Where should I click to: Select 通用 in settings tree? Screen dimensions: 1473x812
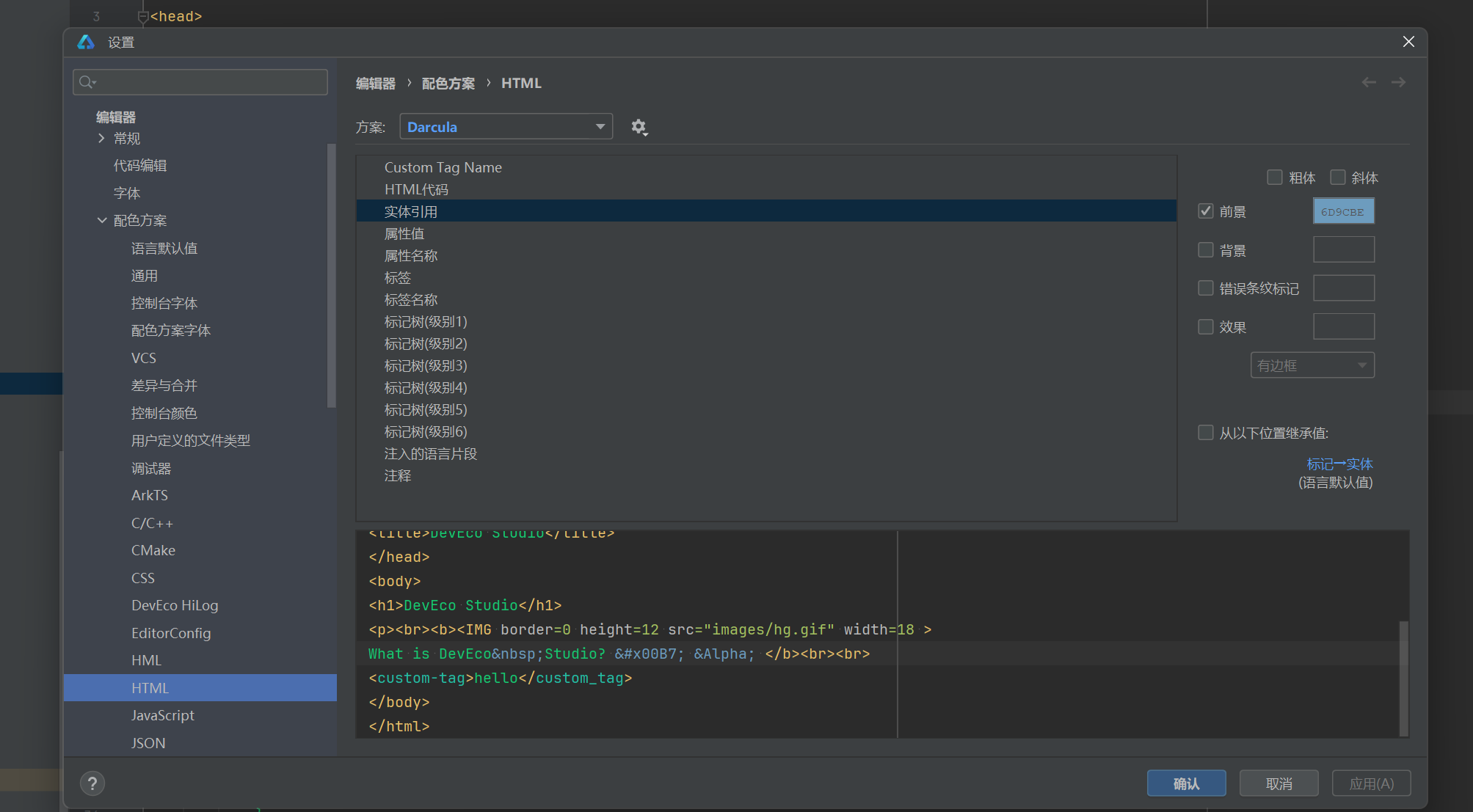click(x=145, y=276)
